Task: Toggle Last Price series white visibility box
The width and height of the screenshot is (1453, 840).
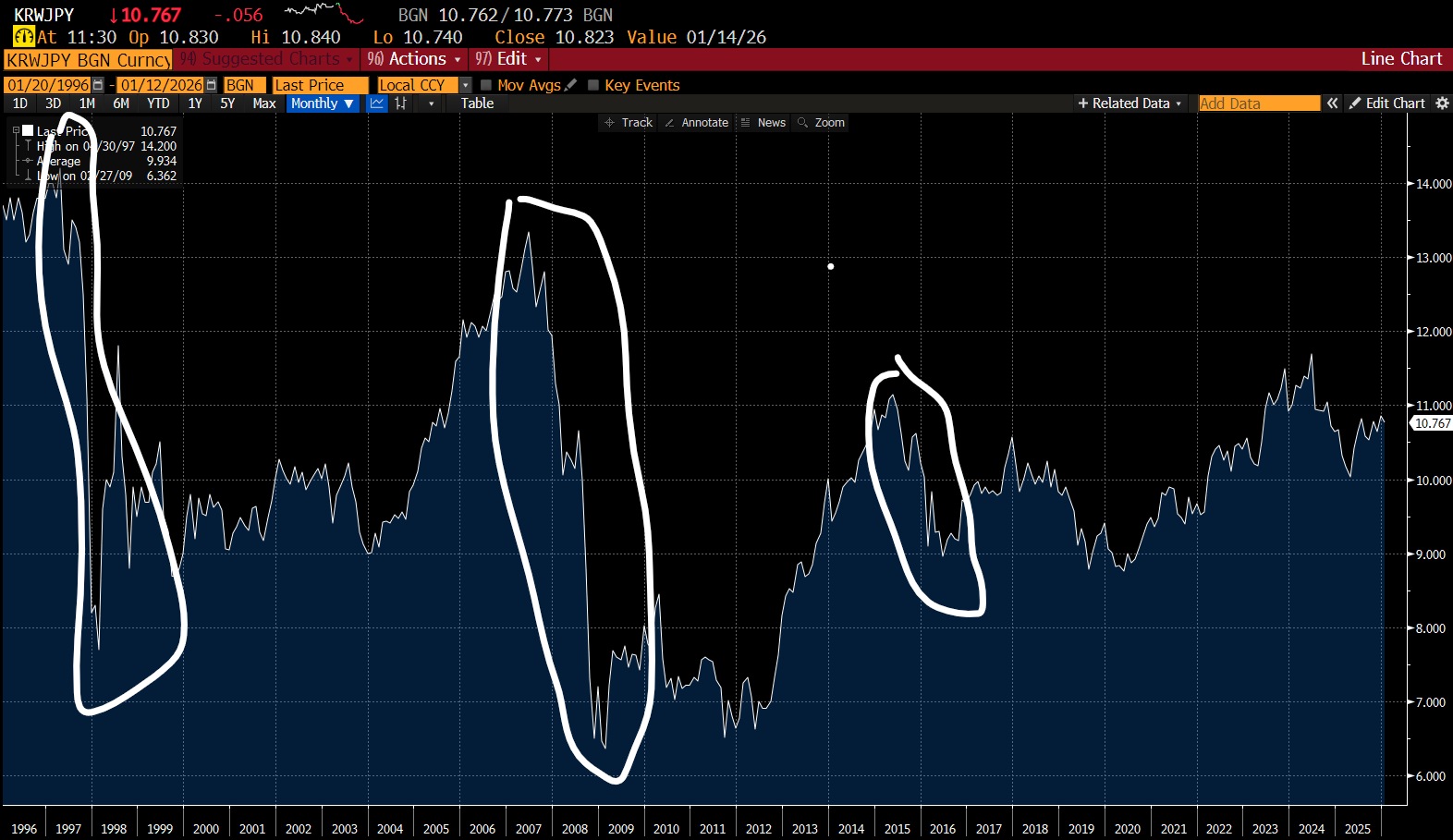Action: click(x=28, y=130)
